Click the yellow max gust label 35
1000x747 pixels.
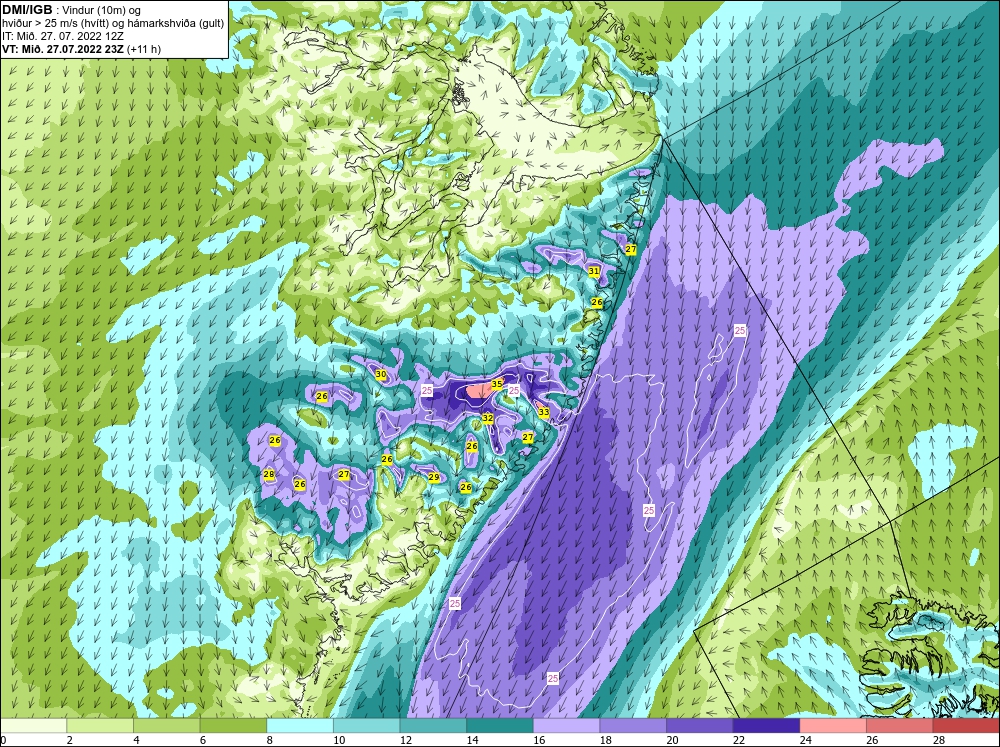[497, 384]
